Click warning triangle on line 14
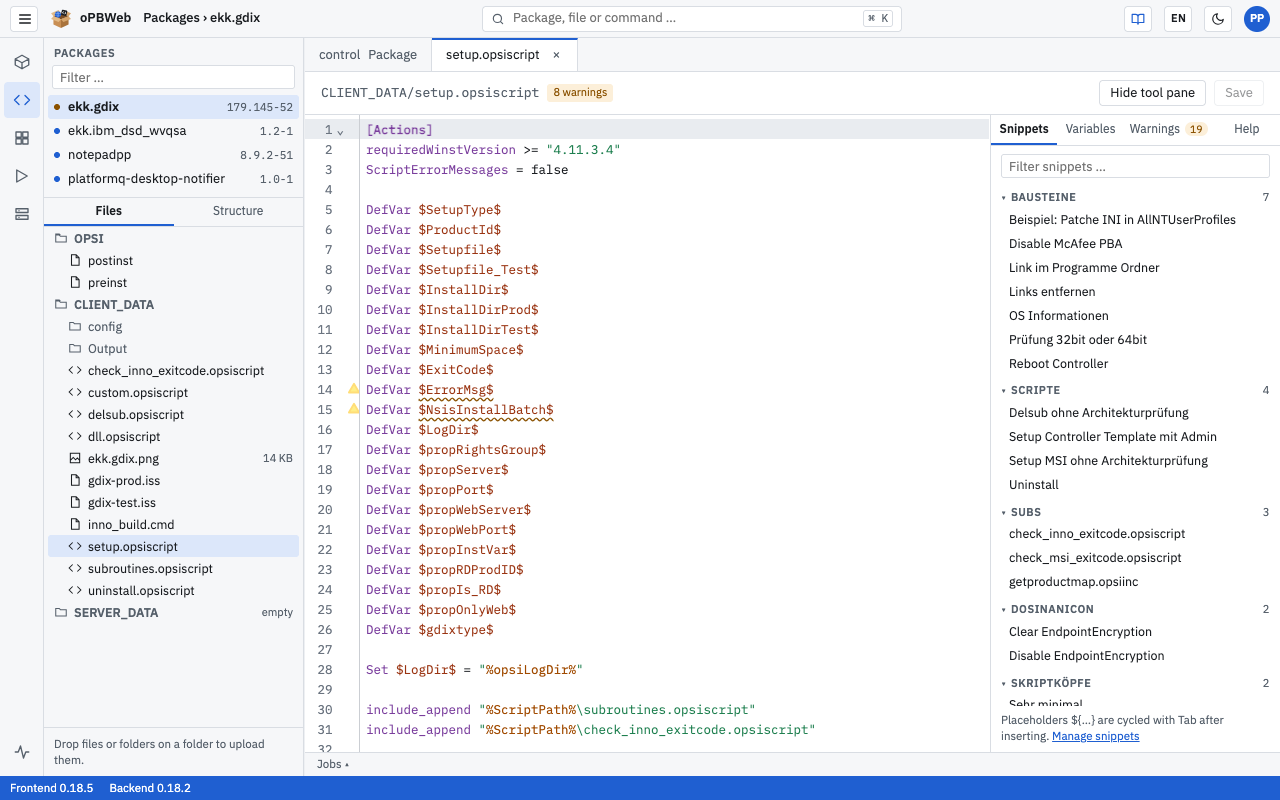 point(353,390)
